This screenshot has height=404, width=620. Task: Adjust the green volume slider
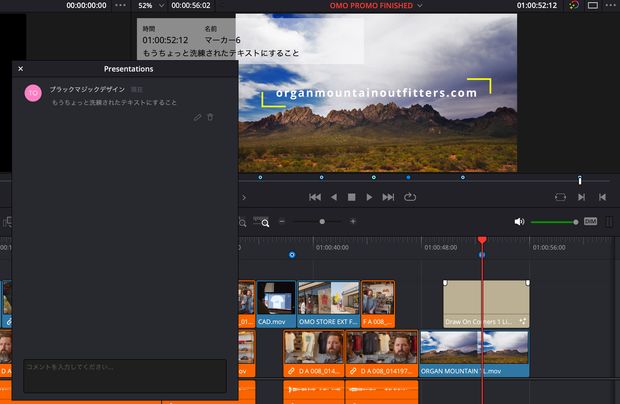(x=554, y=222)
